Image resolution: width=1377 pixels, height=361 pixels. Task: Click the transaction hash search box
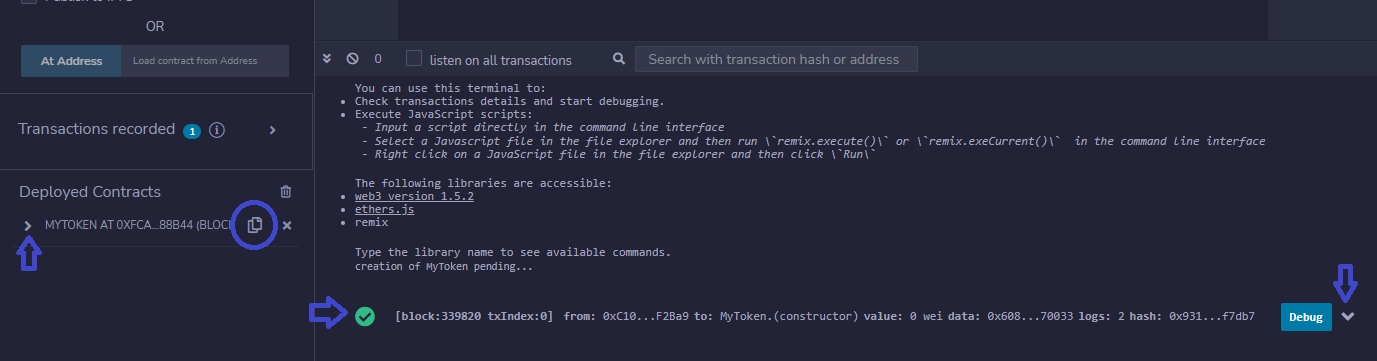coord(776,59)
